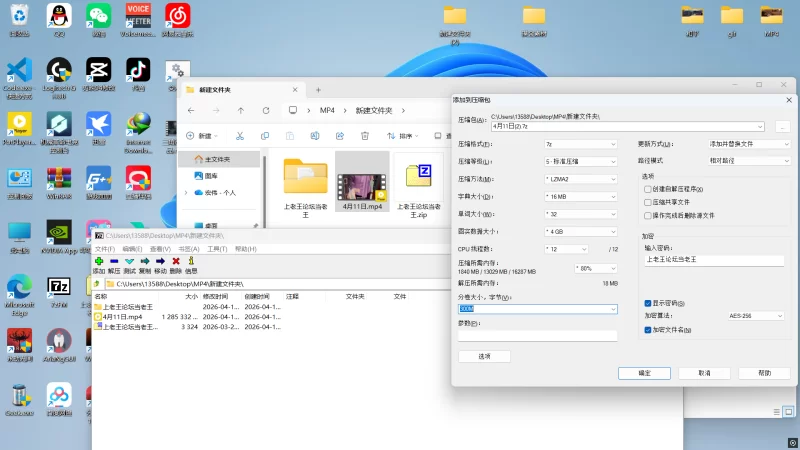Click the scissors cut icon in Explorer toolbar

[x=239, y=136]
